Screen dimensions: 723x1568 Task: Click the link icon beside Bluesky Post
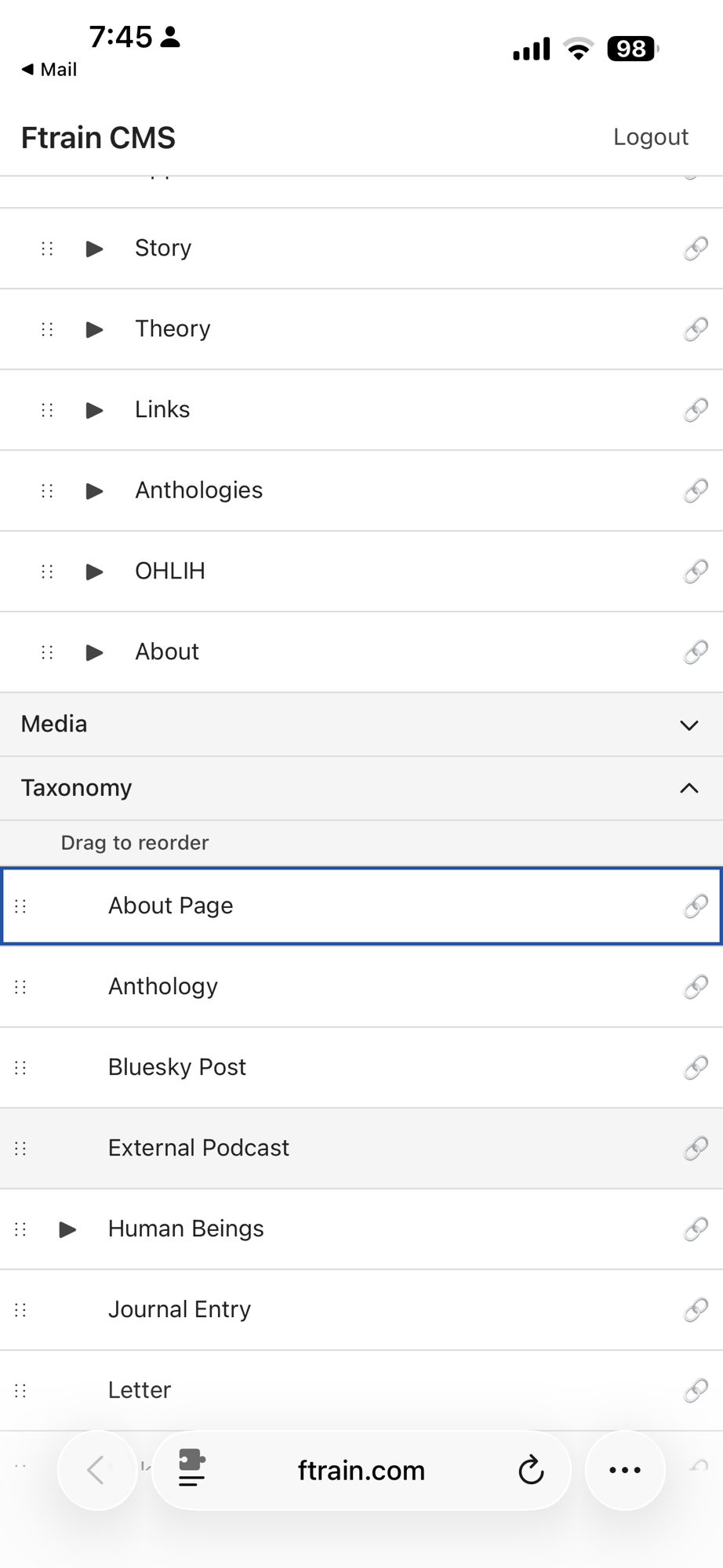click(696, 1068)
